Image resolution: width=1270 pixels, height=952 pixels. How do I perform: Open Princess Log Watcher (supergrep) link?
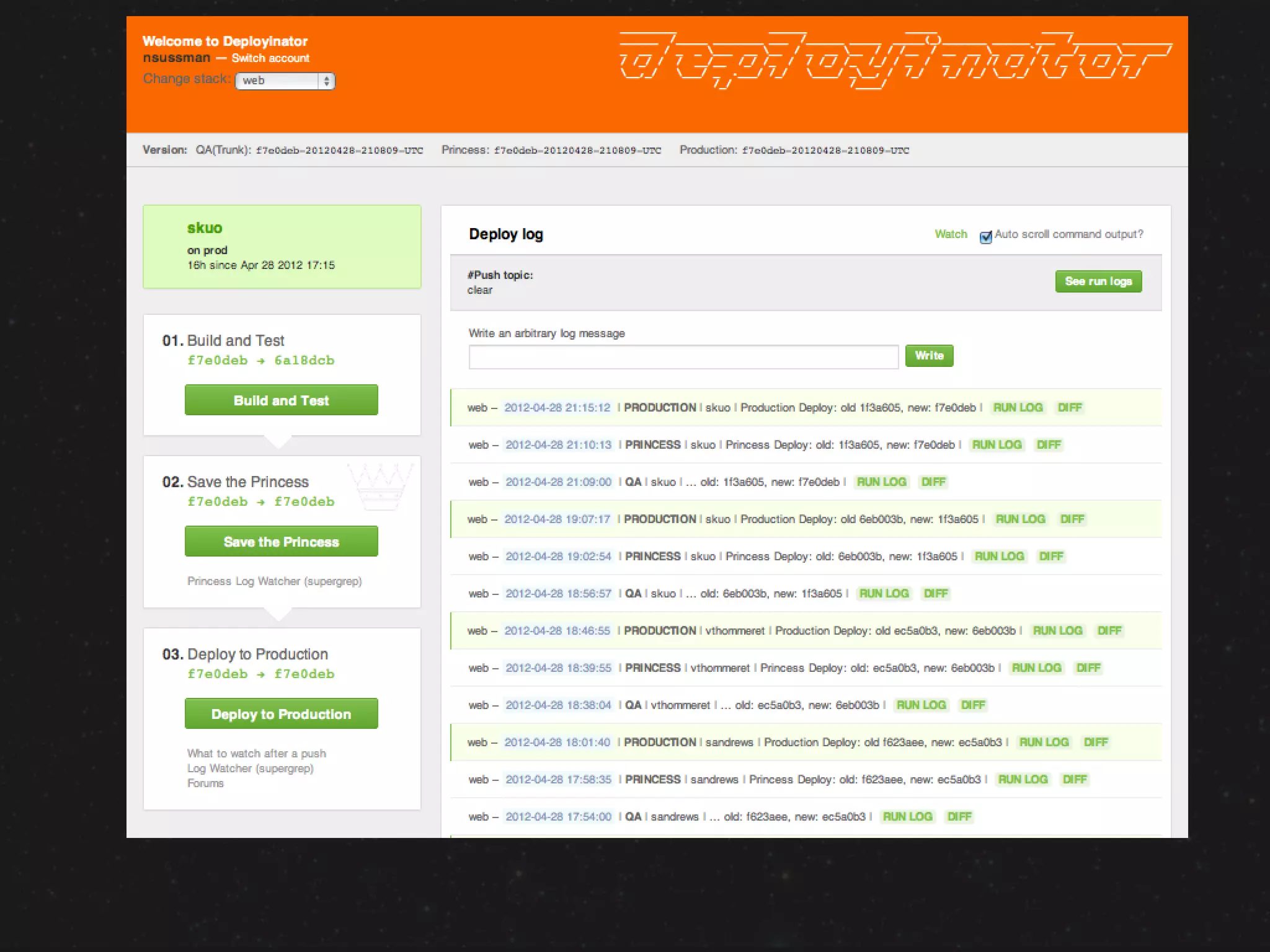point(274,581)
